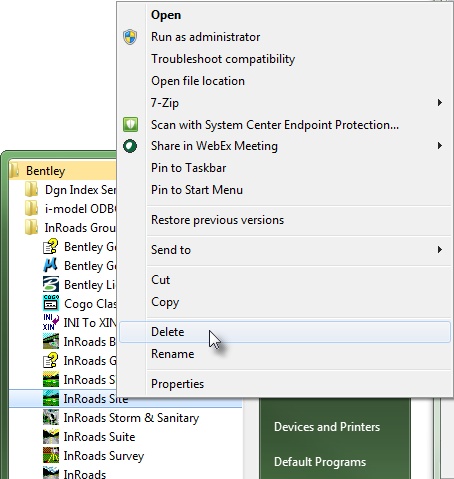Click the INI To XIN converter icon
Image resolution: width=454 pixels, height=479 pixels.
tap(51, 322)
